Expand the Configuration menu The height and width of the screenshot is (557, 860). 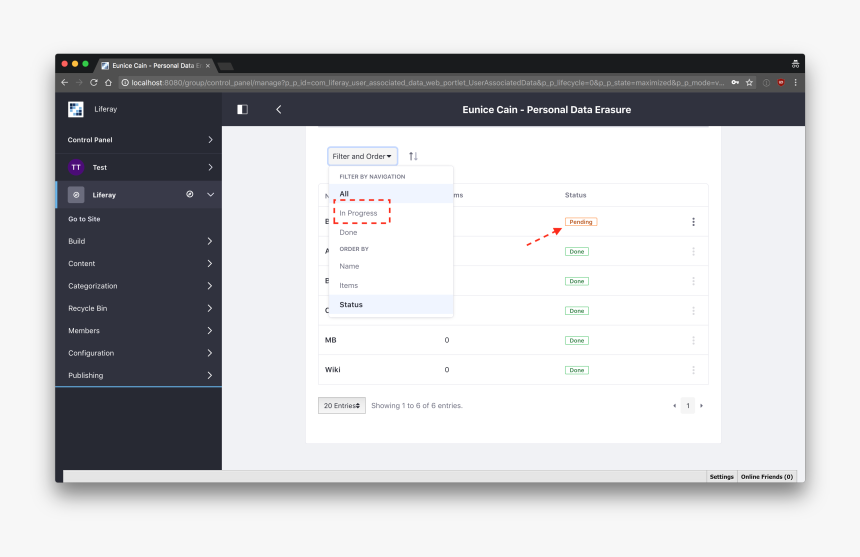[x=139, y=353]
